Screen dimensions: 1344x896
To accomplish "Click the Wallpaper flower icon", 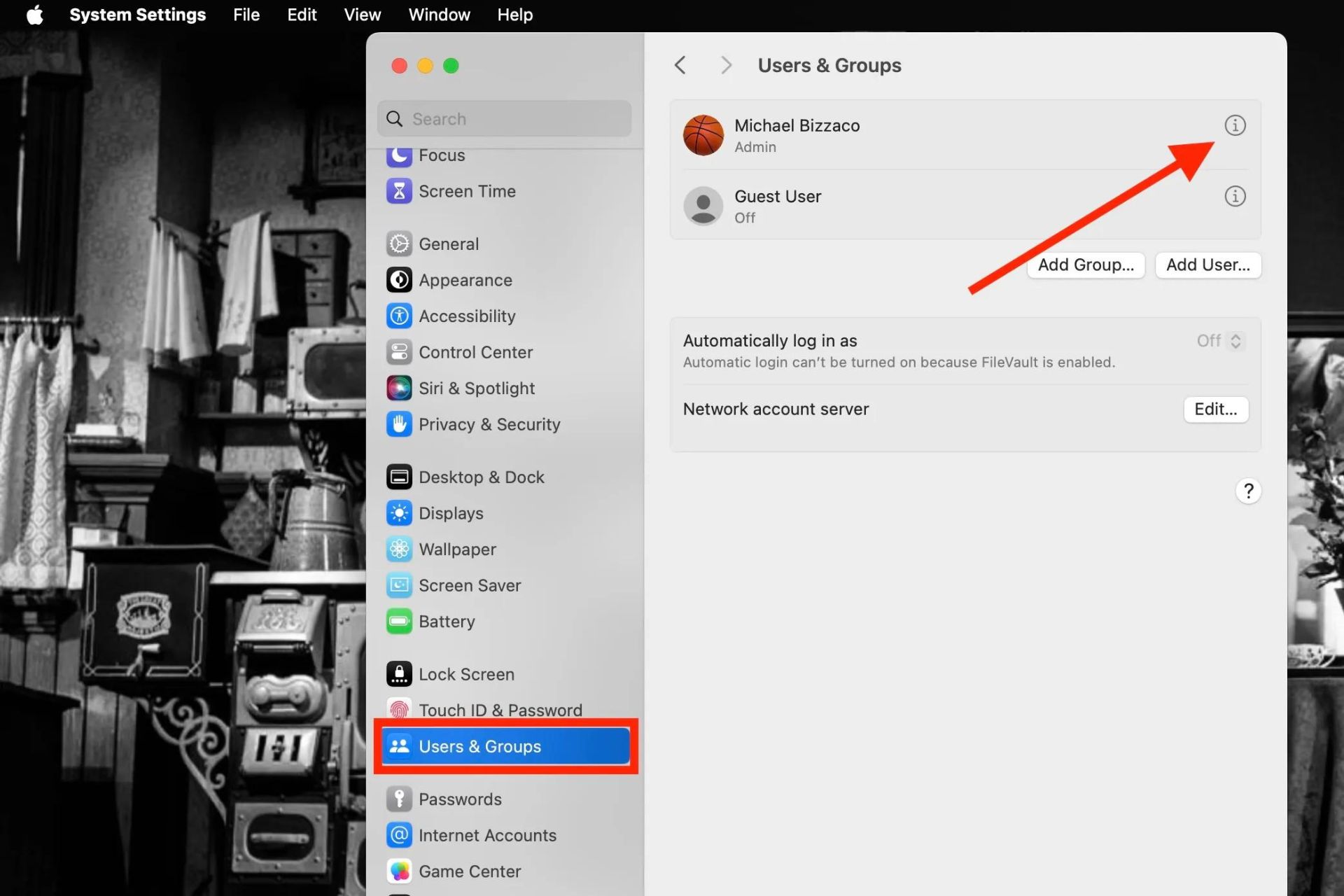I will point(399,549).
